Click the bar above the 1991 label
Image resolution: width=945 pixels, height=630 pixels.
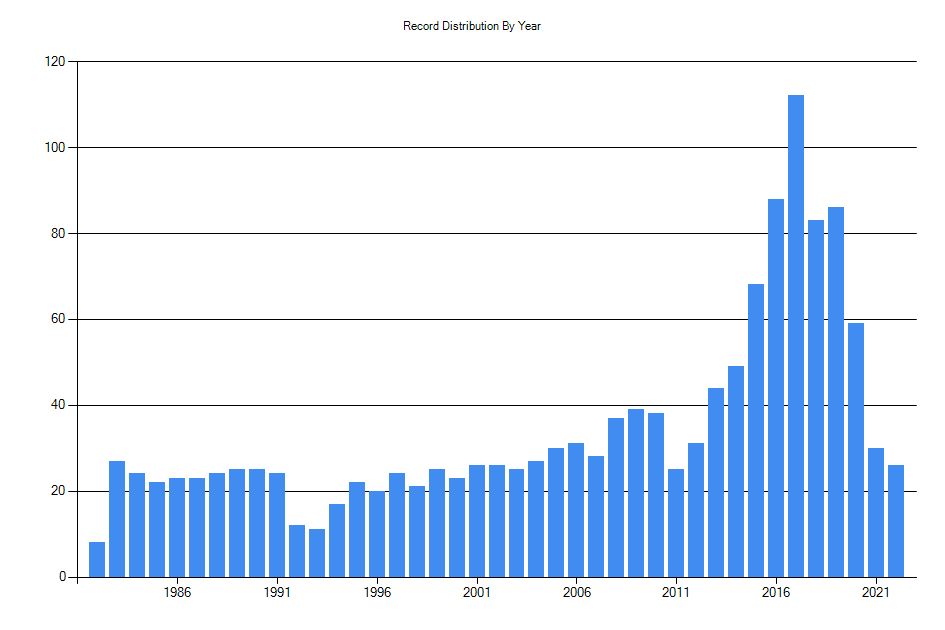[x=275, y=525]
